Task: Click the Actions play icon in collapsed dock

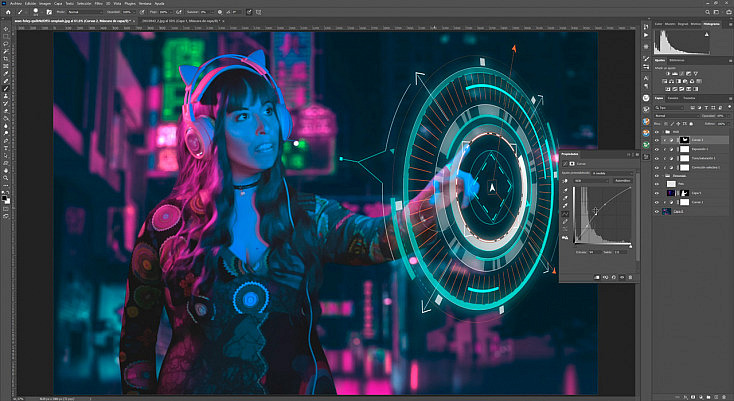Action: (x=646, y=35)
